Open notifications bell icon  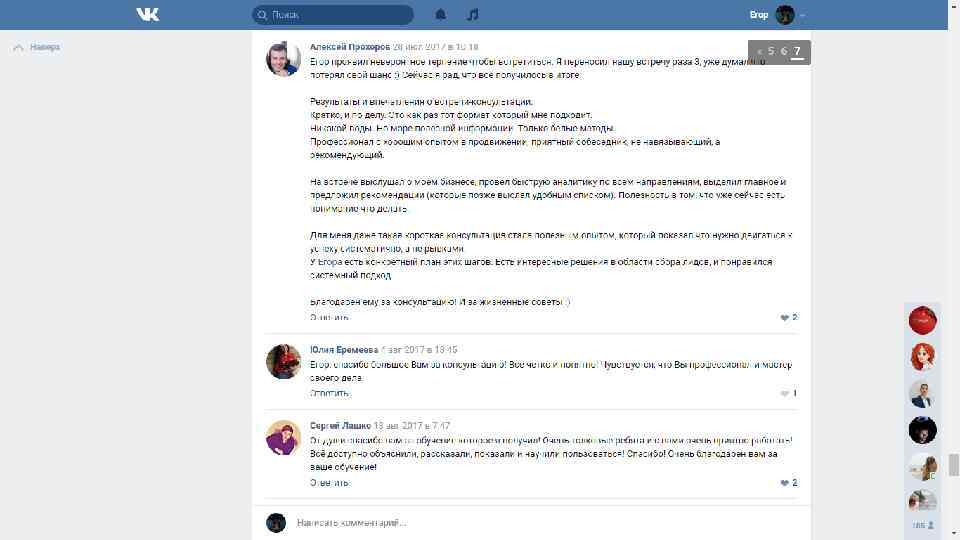[x=440, y=15]
